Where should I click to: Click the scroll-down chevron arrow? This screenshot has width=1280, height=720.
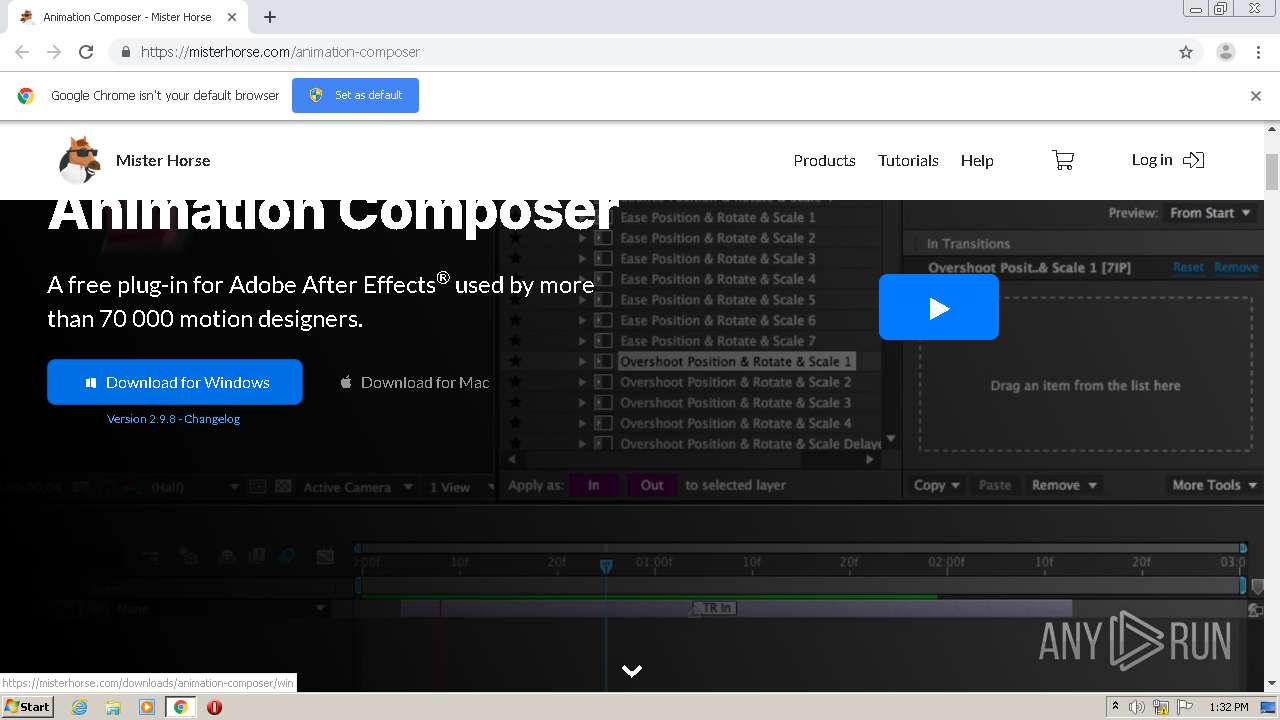pos(632,671)
